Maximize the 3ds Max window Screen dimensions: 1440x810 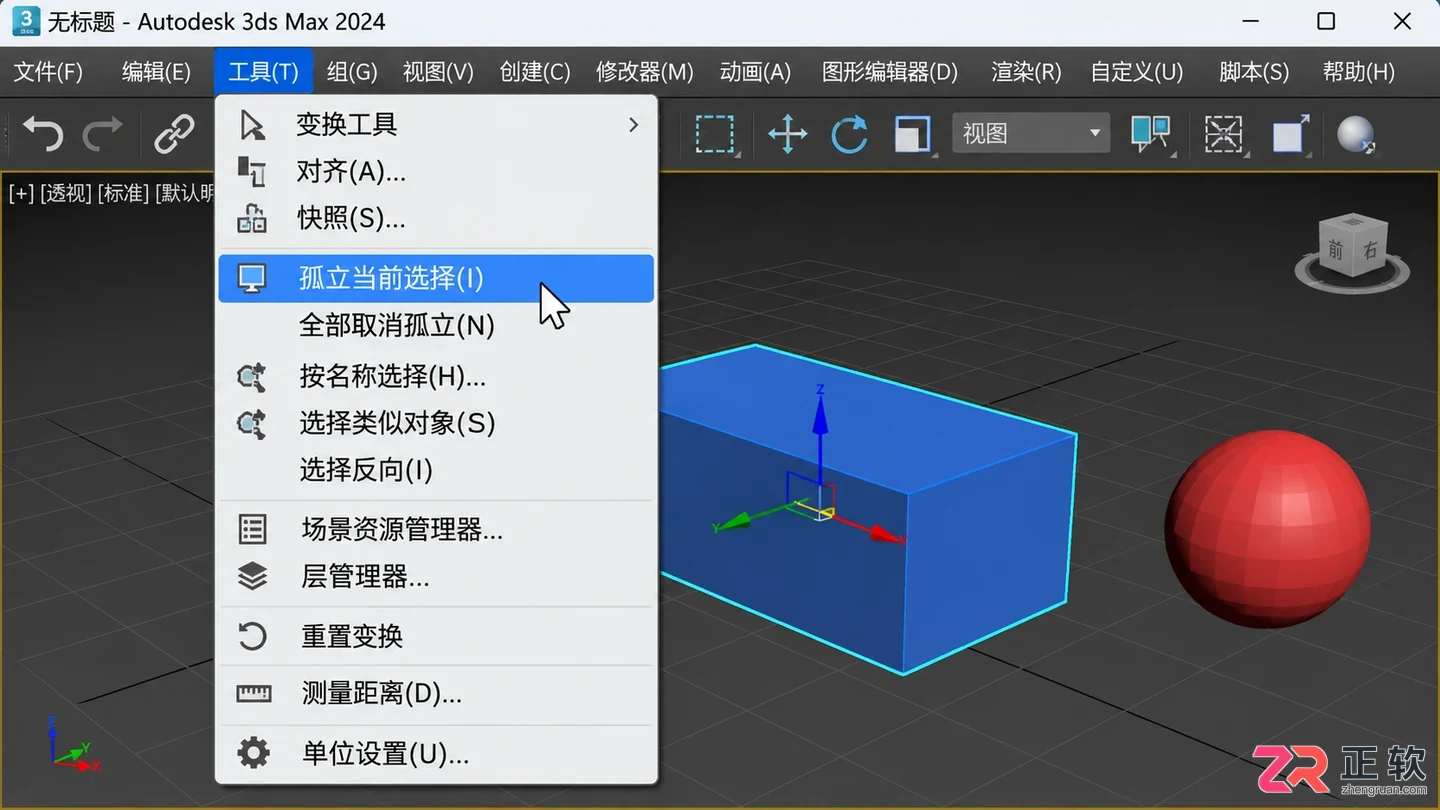(1326, 21)
